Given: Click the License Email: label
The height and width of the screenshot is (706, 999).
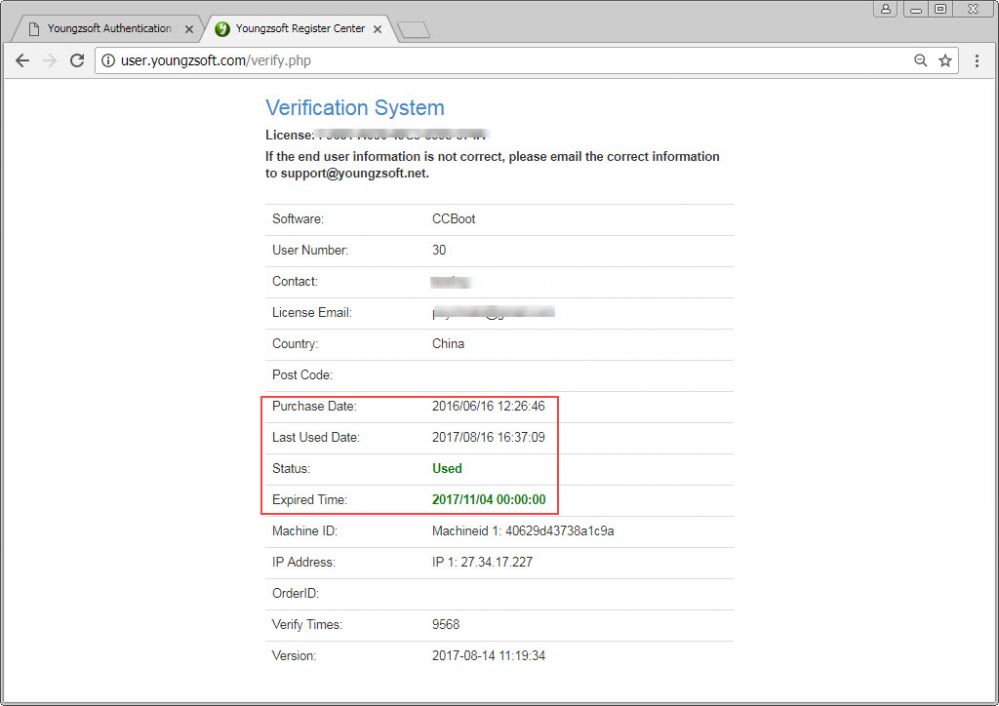Looking at the screenshot, I should (x=312, y=312).
